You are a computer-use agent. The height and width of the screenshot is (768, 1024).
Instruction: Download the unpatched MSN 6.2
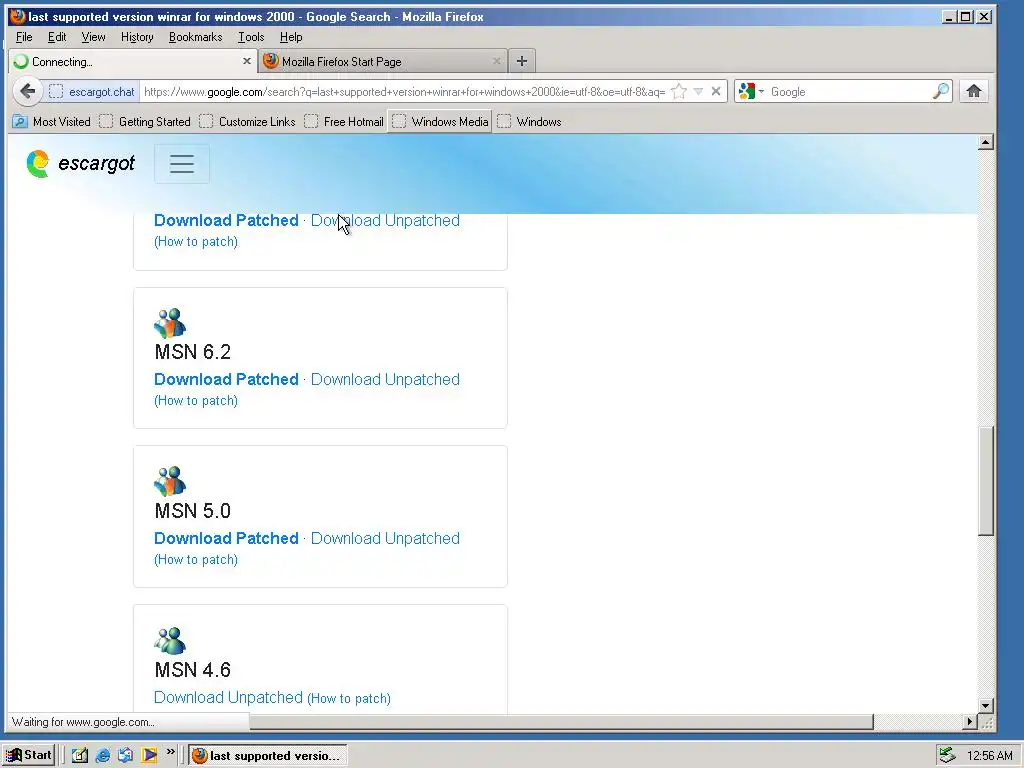385,379
